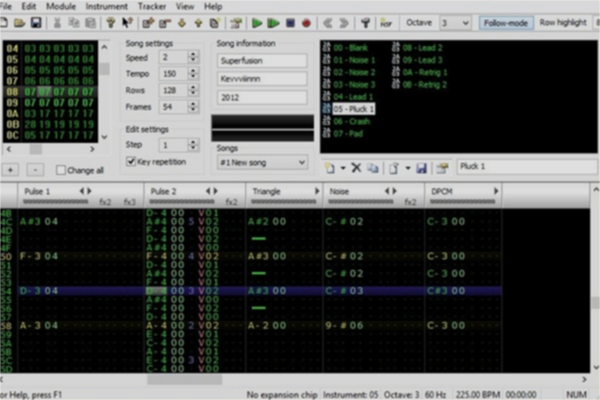The width and height of the screenshot is (600, 400).
Task: Click the minus frame button
Action: click(35, 170)
